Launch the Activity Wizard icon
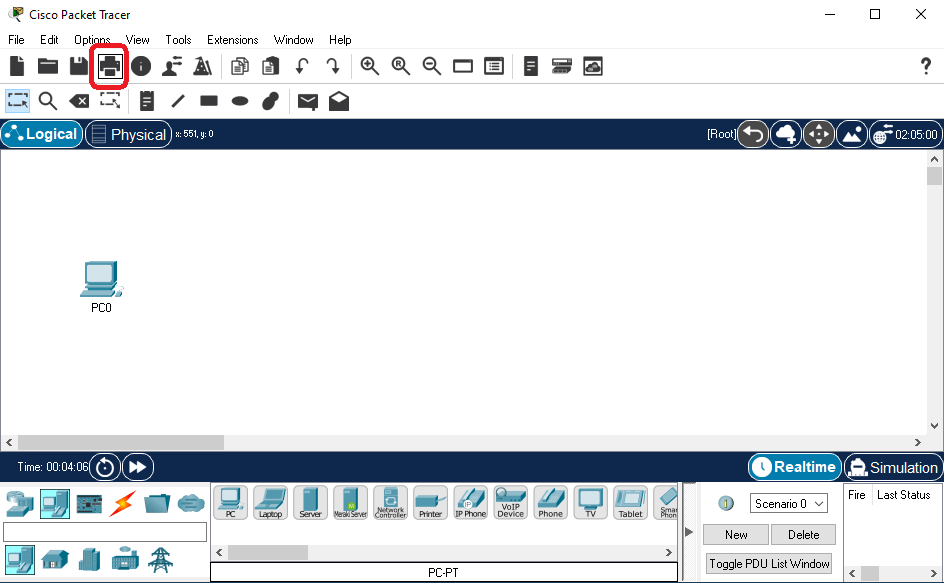 (202, 66)
